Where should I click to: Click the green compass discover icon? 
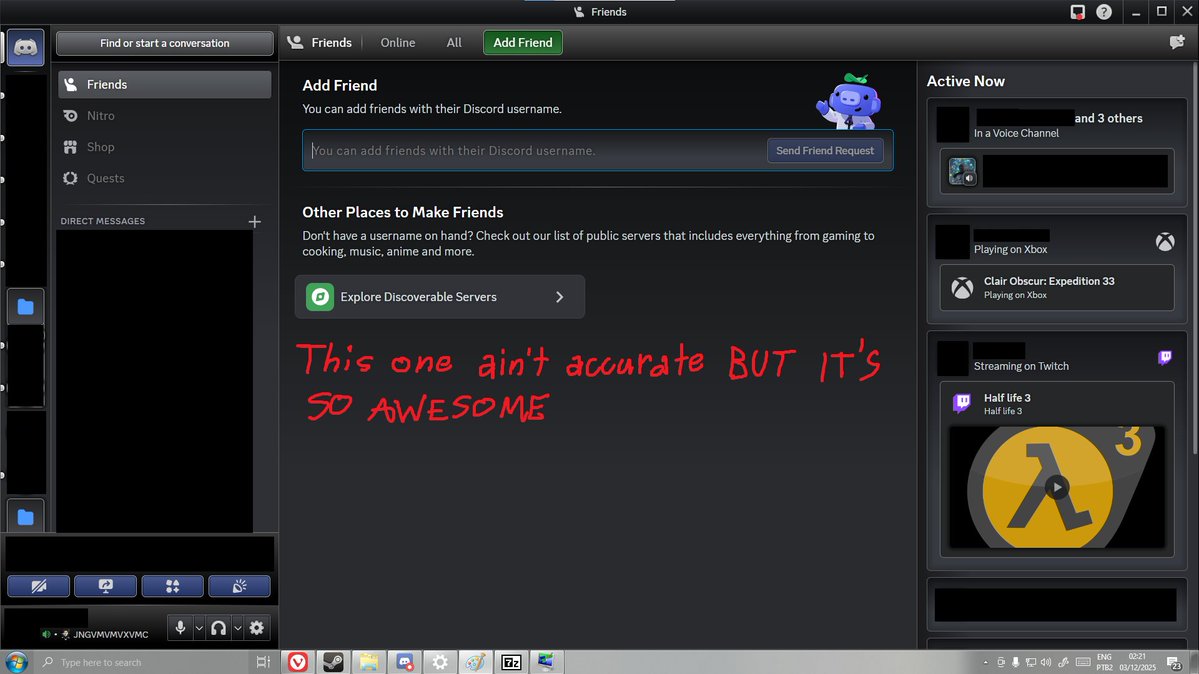[x=320, y=297]
